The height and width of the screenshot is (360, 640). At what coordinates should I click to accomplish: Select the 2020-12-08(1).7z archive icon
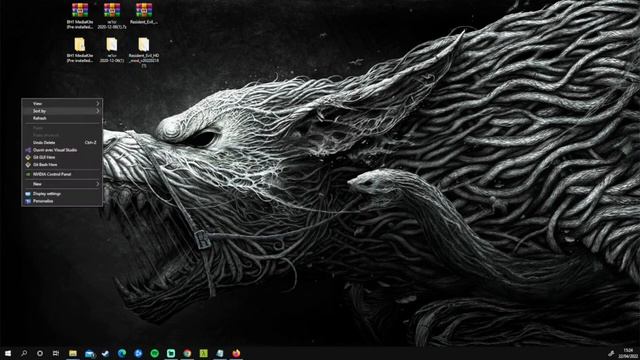tap(112, 10)
